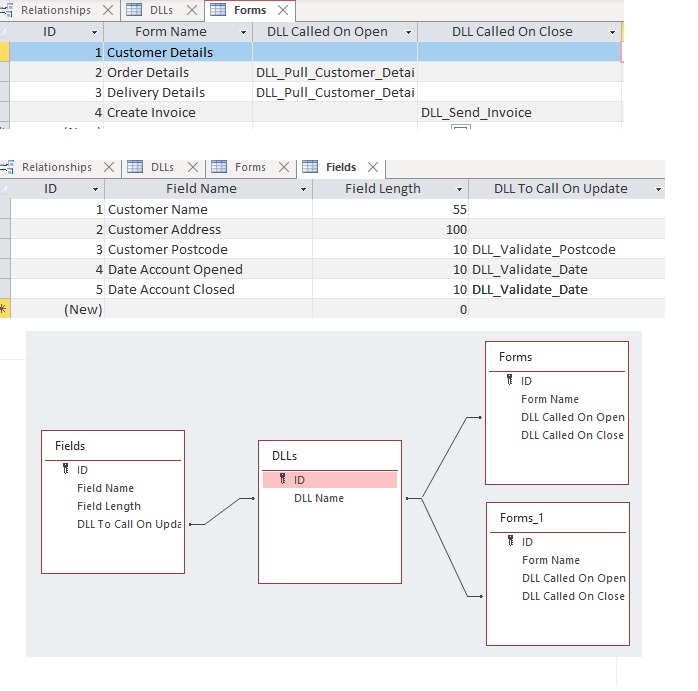
Task: Click the DLLs table icon above the Form Name table
Action: click(134, 10)
